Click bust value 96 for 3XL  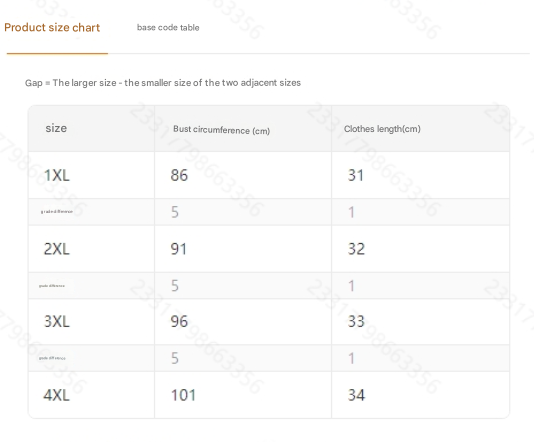(179, 321)
